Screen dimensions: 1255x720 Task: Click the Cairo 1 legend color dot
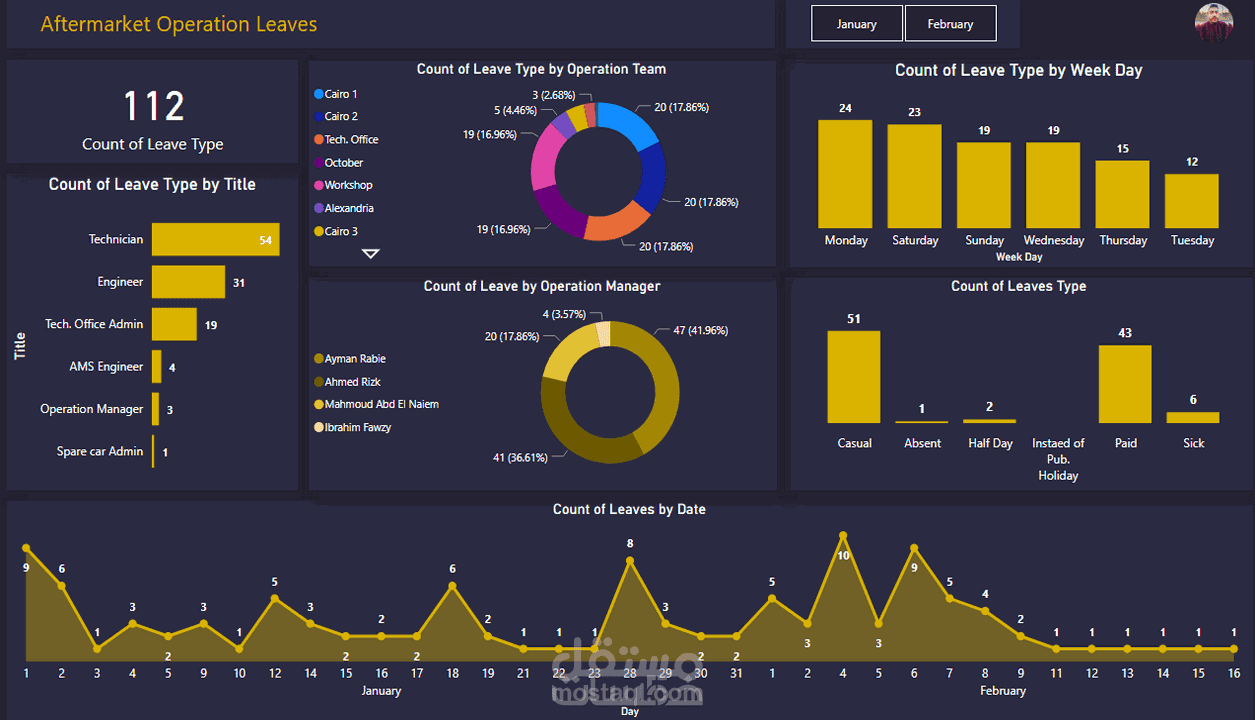(319, 94)
